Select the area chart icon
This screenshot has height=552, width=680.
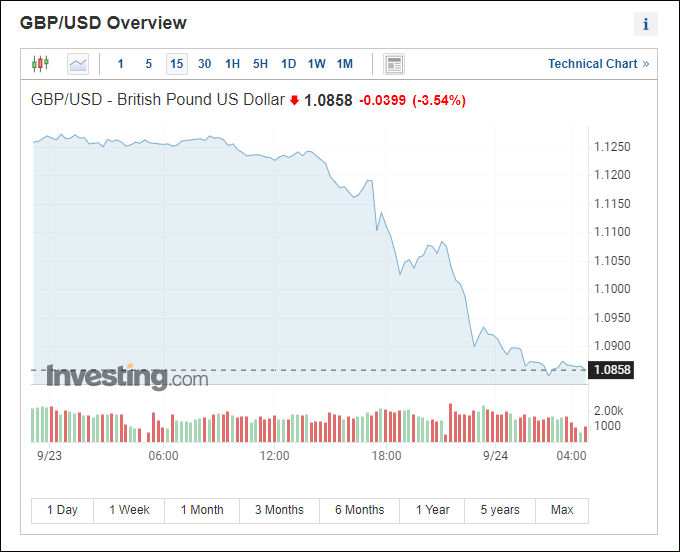tap(78, 64)
